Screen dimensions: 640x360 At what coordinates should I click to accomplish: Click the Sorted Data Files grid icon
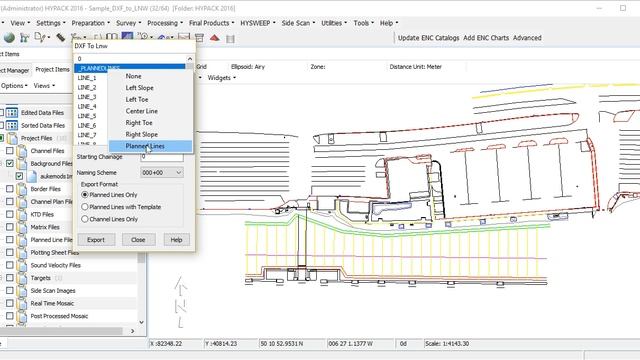tap(12, 125)
